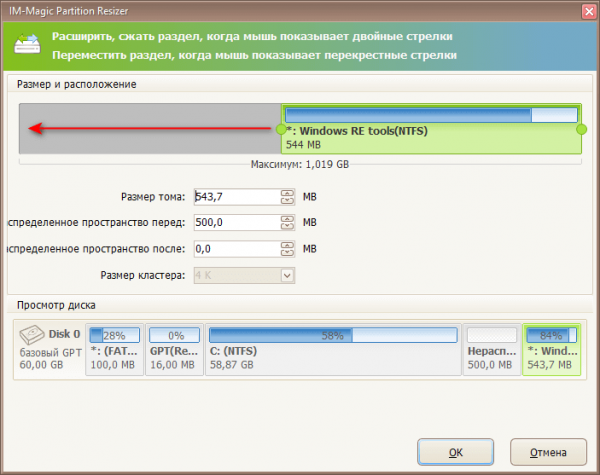Click the Disk 0 drive icon
This screenshot has width=600, height=475.
pos(32,335)
